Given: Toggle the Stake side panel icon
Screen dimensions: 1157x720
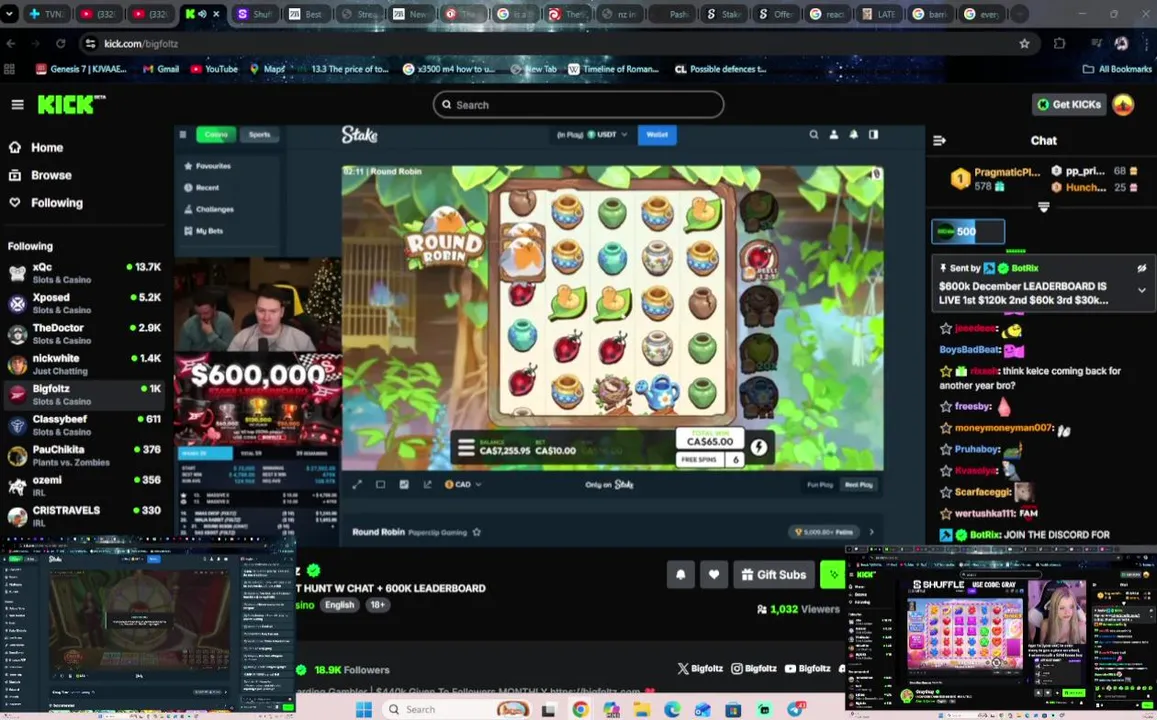Looking at the screenshot, I should click(x=874, y=134).
